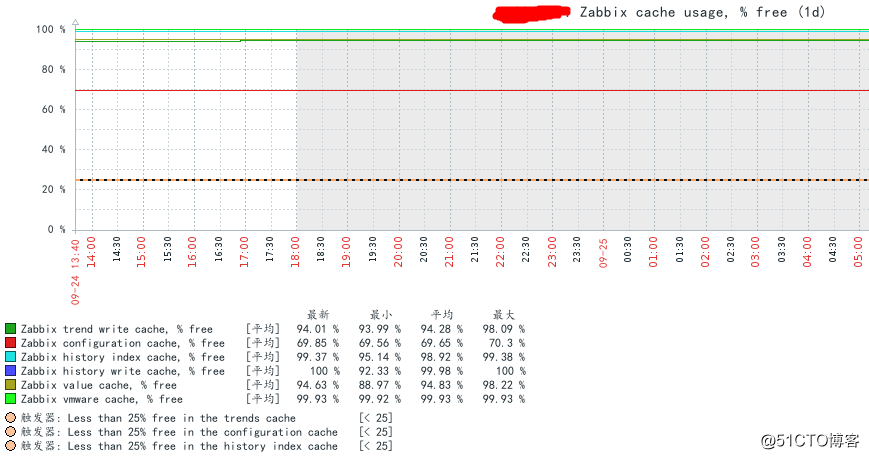Click minimum value 93.99 % of trend write cache
Viewport: 869px width, 459px height.
[380, 329]
